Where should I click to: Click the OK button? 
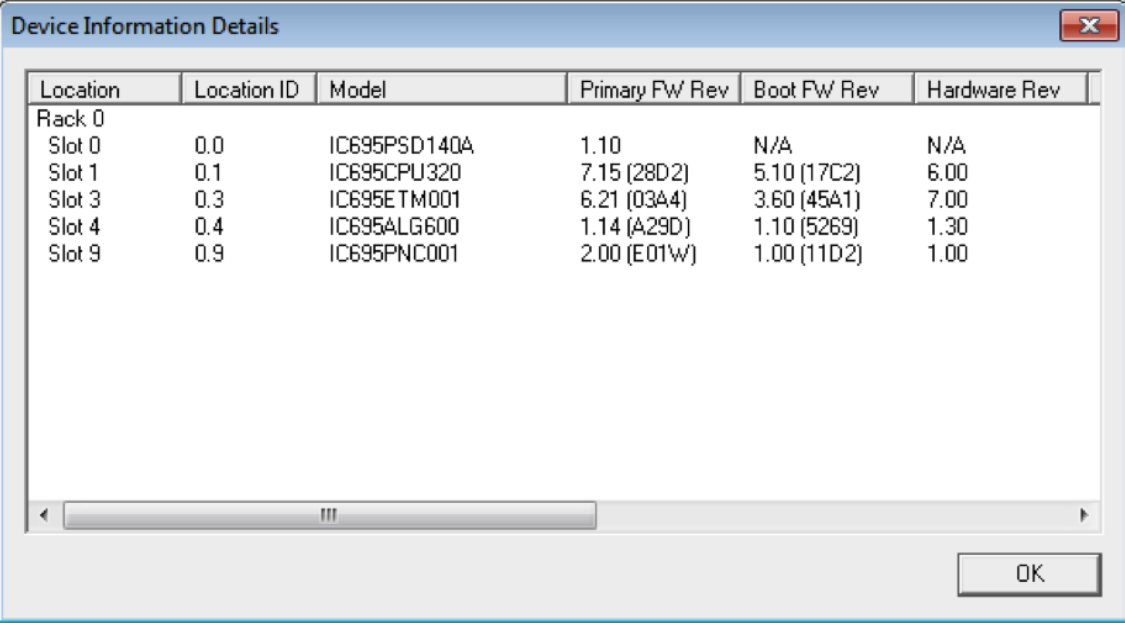(x=1029, y=573)
